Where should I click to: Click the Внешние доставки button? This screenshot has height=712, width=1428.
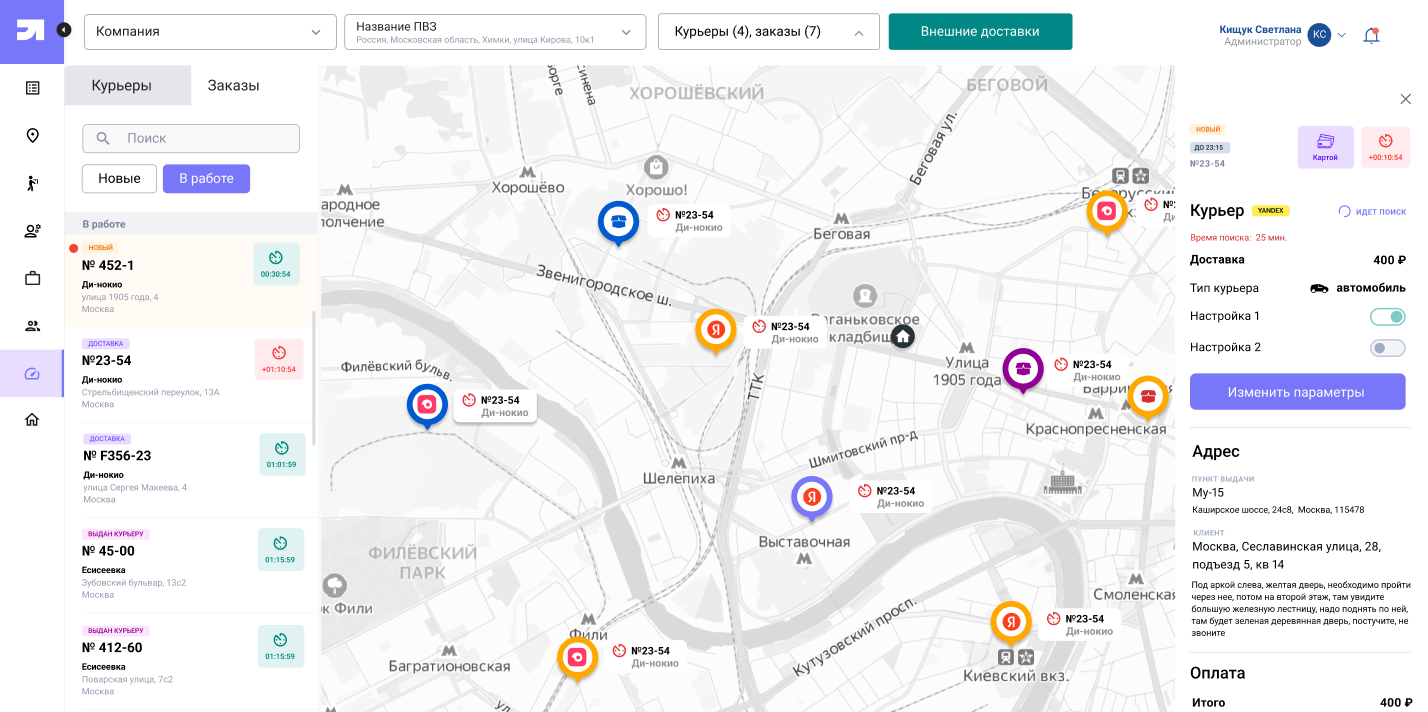[979, 31]
